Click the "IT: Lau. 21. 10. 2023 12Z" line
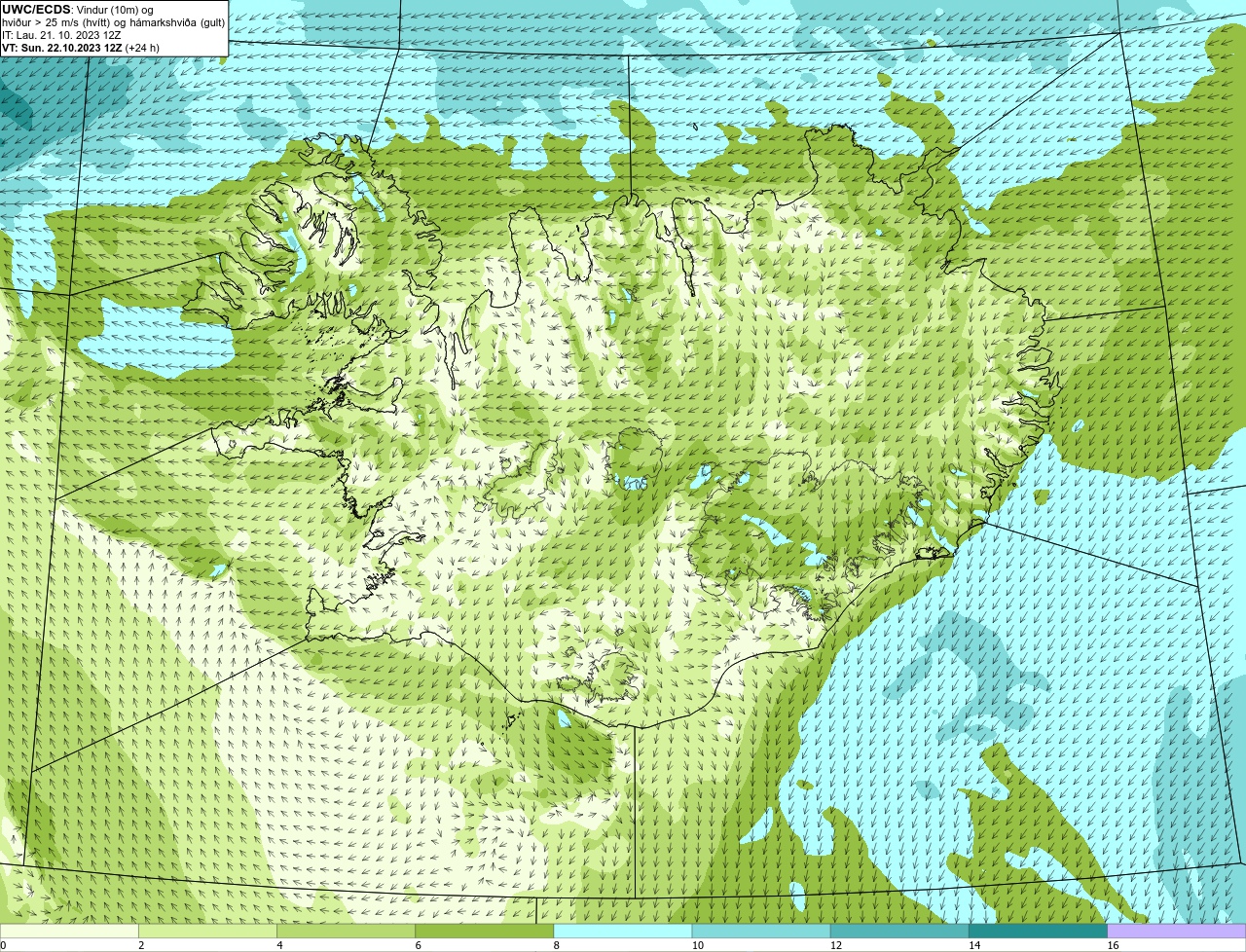The height and width of the screenshot is (952, 1246). click(61, 34)
